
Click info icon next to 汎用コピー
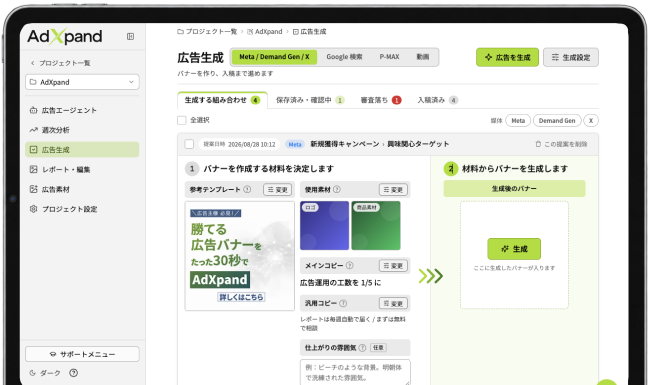(343, 303)
